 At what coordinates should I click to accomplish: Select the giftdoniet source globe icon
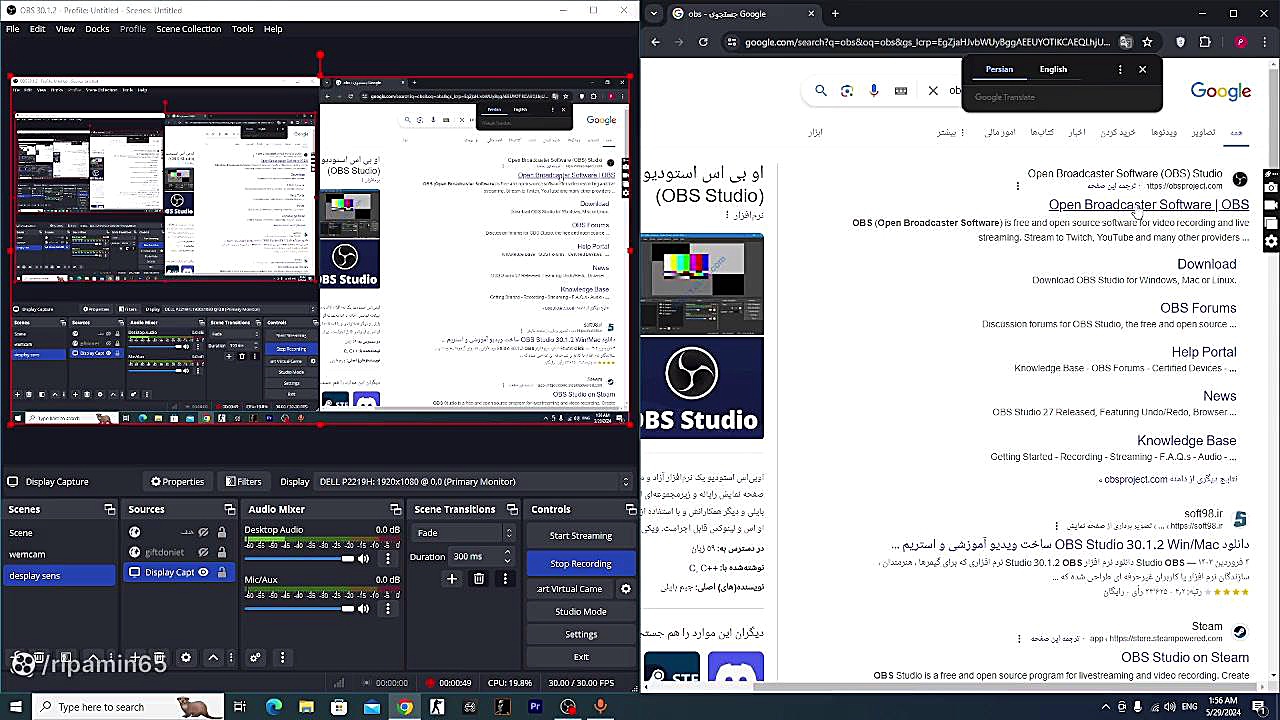click(135, 552)
